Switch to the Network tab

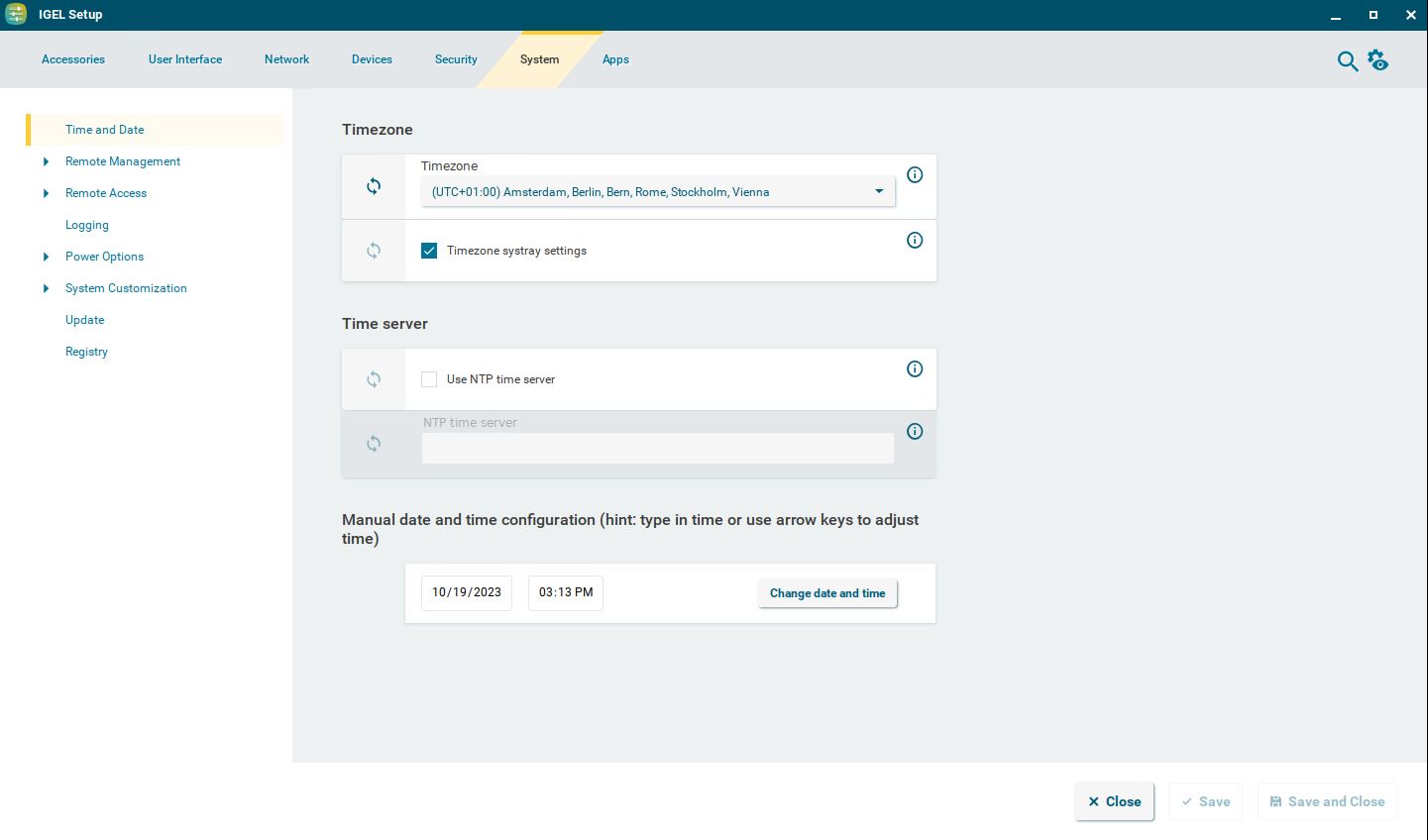click(286, 59)
